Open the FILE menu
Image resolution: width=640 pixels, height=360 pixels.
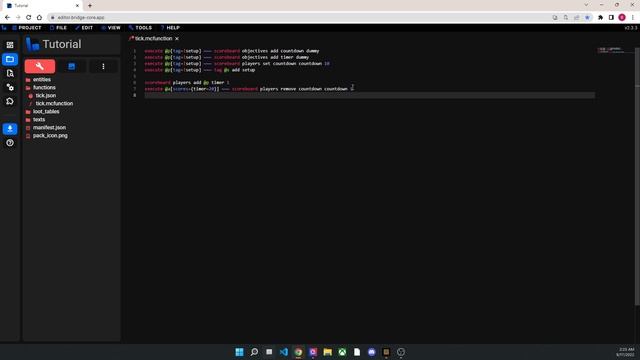tap(58, 28)
